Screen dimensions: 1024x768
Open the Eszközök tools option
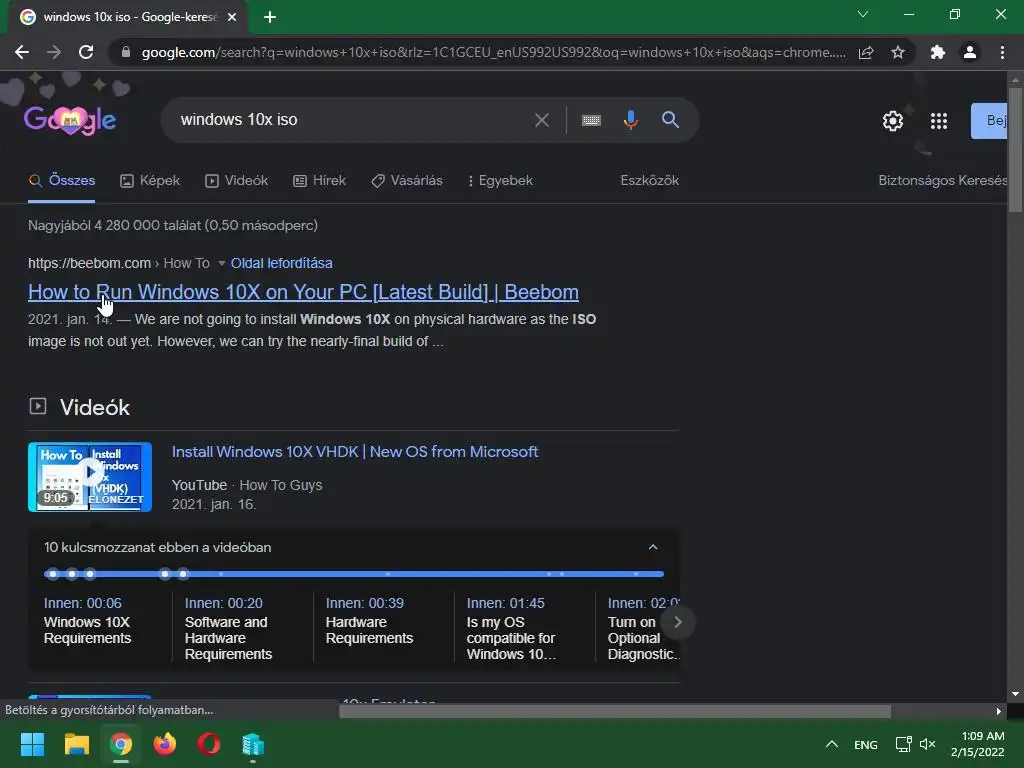click(650, 180)
